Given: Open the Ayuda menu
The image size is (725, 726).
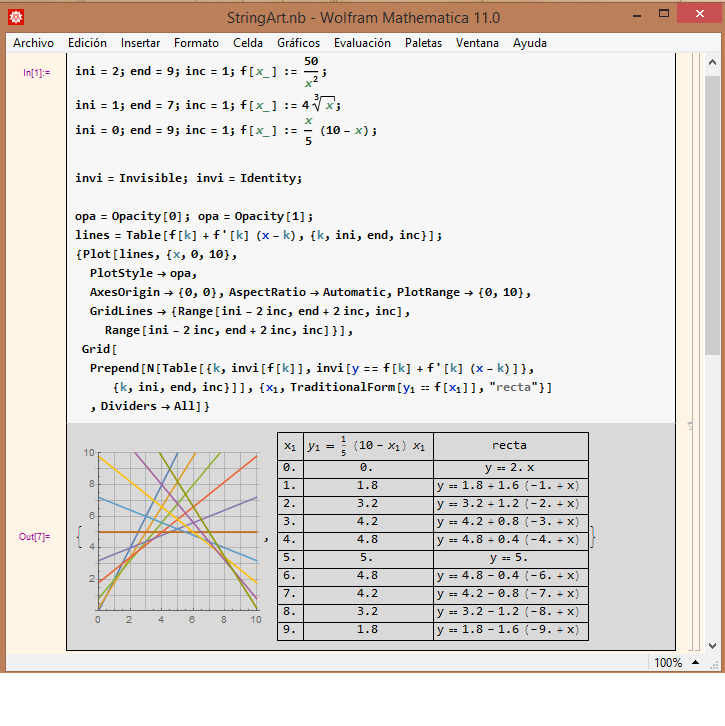Looking at the screenshot, I should 530,43.
